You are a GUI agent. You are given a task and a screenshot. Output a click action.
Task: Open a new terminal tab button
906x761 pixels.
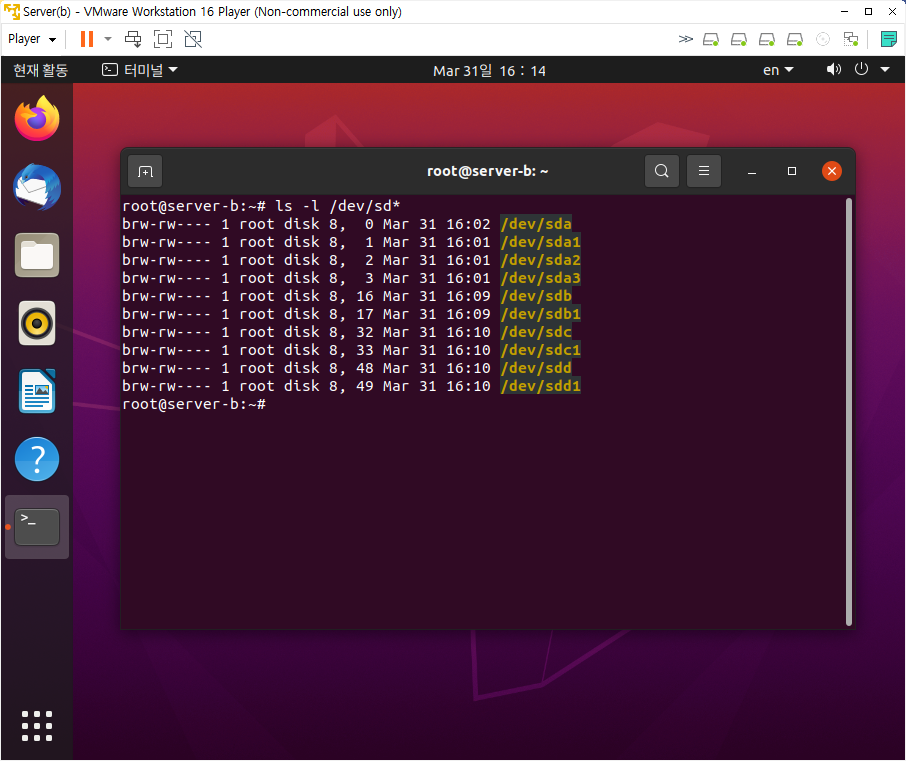(x=145, y=171)
